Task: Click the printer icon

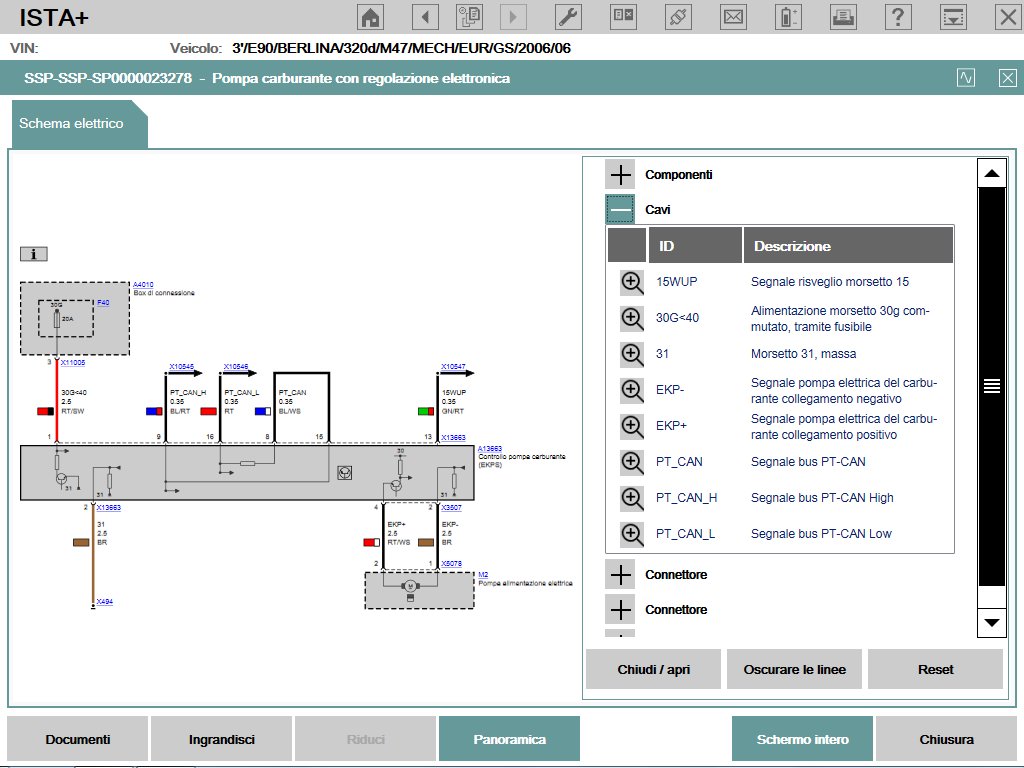Action: (x=844, y=16)
